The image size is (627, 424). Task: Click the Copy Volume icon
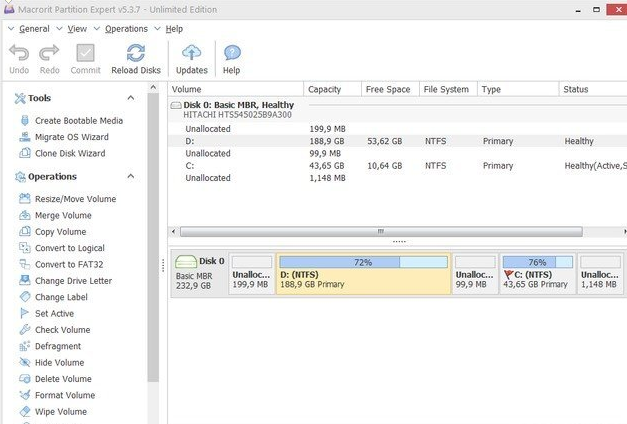[x=25, y=232]
